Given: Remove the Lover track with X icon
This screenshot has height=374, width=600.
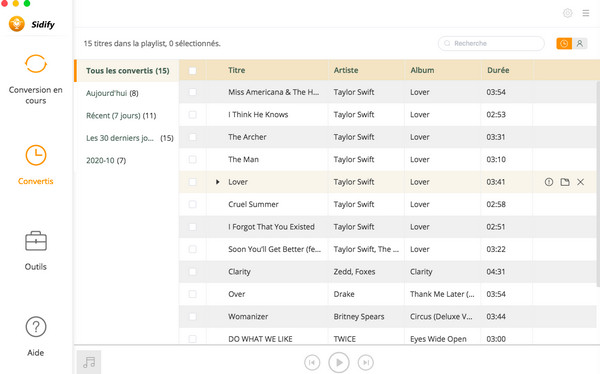Looking at the screenshot, I should pyautogui.click(x=580, y=182).
